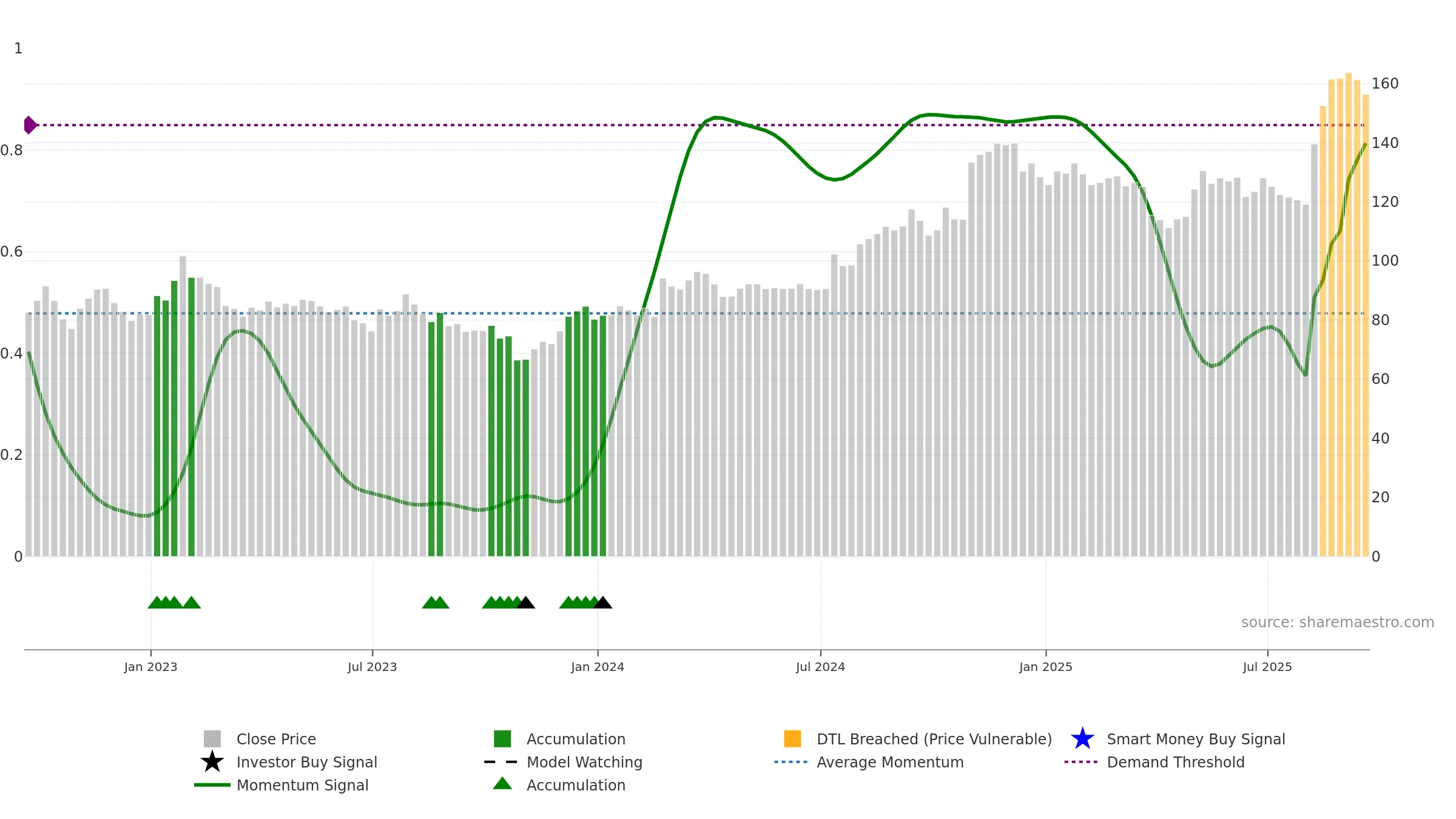Click the black Investor Buy Signal star in legend
Image resolution: width=1456 pixels, height=819 pixels.
pos(212,762)
